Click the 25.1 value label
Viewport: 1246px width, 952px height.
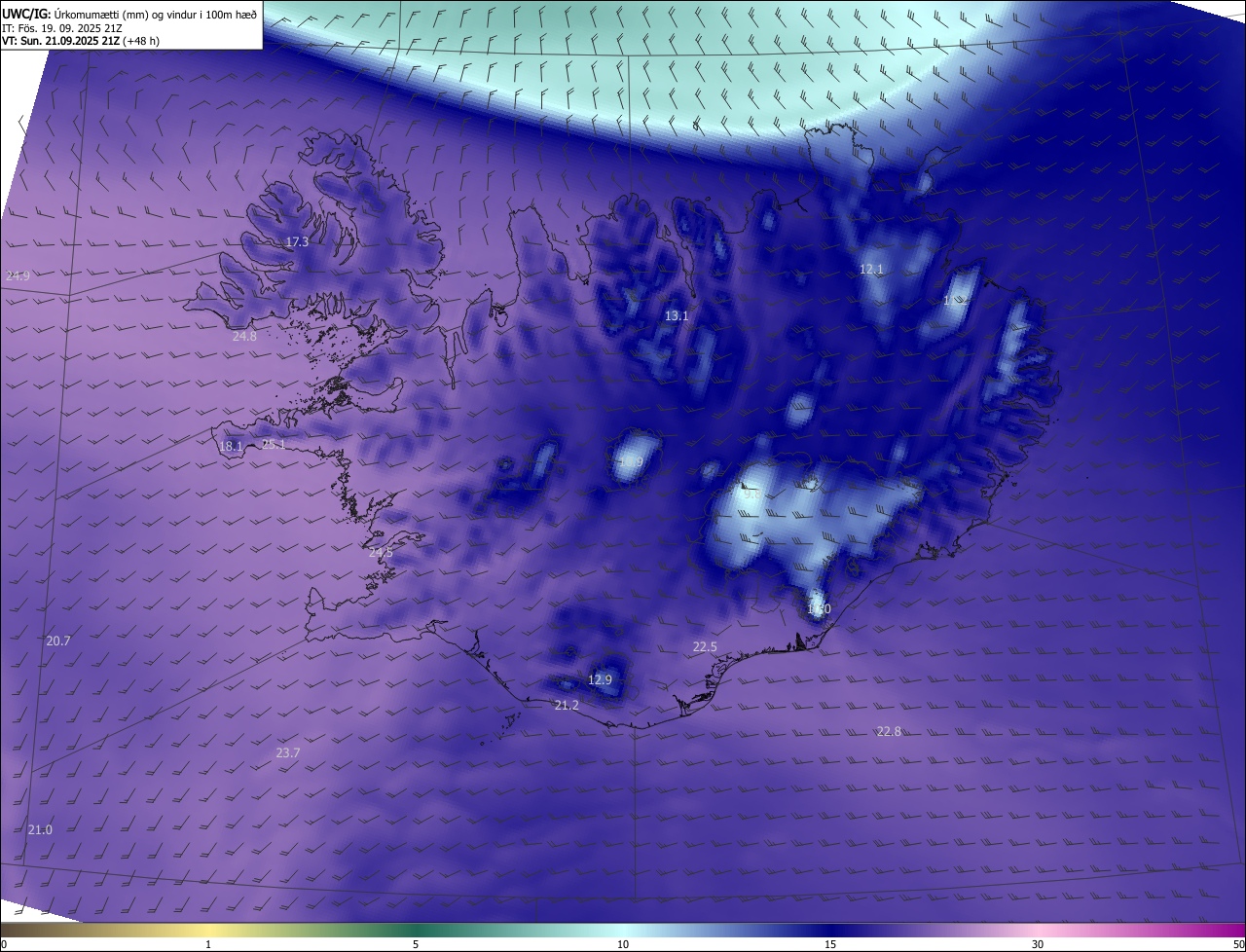tap(274, 445)
